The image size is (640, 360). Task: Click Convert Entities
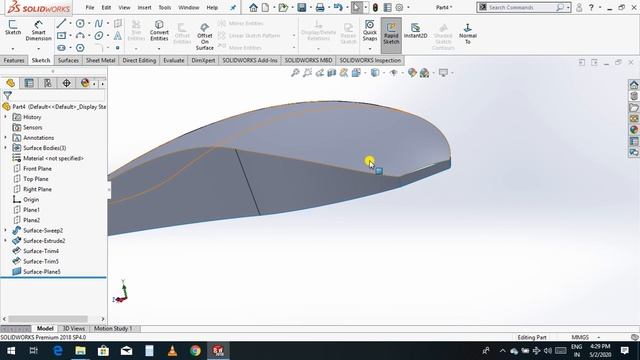point(159,31)
